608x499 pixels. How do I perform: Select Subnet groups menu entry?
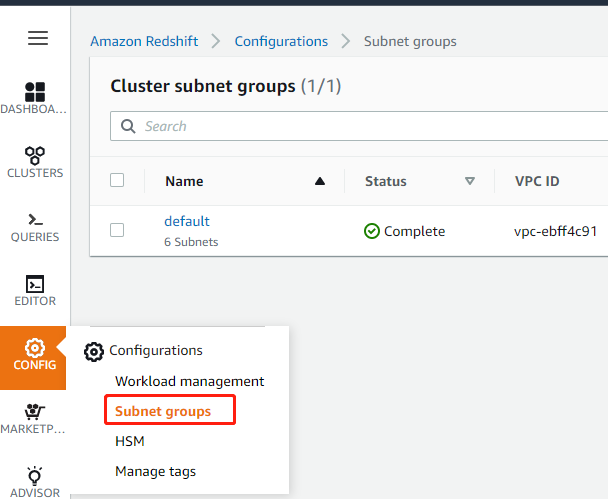tap(163, 411)
